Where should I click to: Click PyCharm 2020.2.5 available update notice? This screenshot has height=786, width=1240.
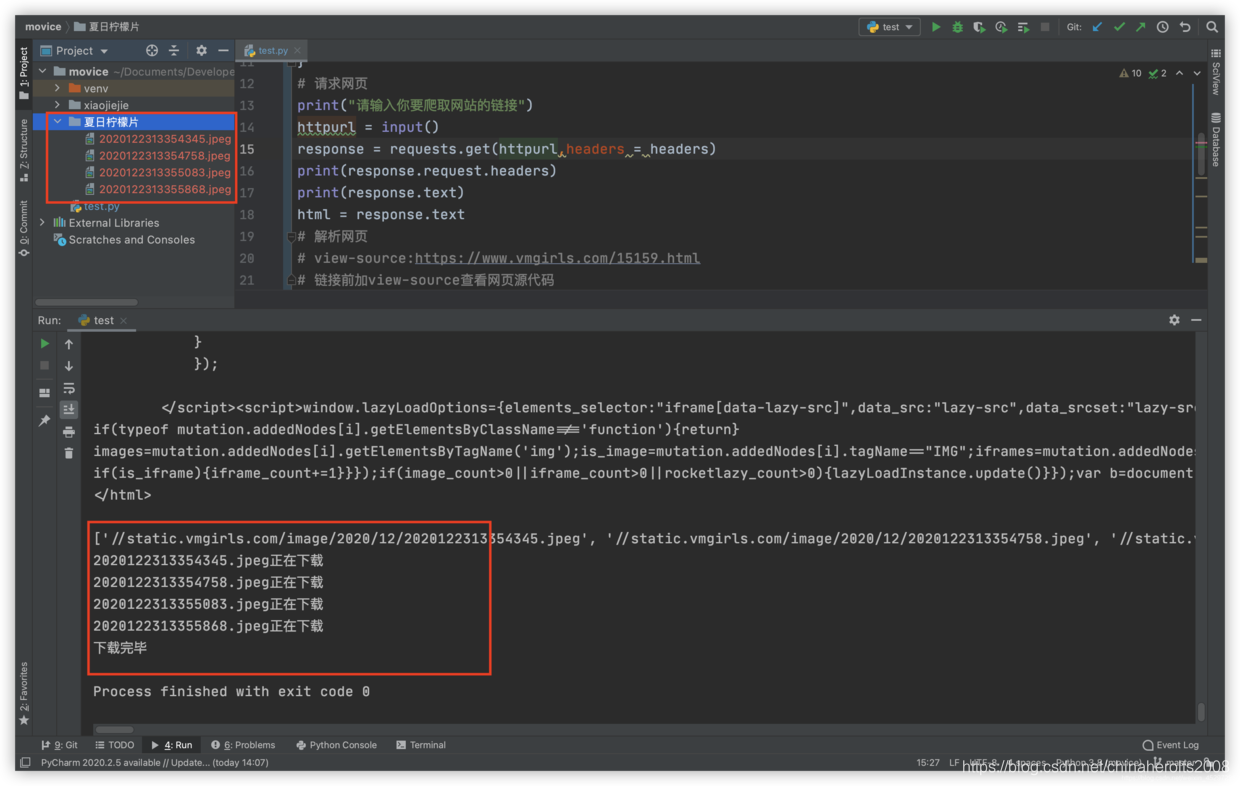(155, 763)
